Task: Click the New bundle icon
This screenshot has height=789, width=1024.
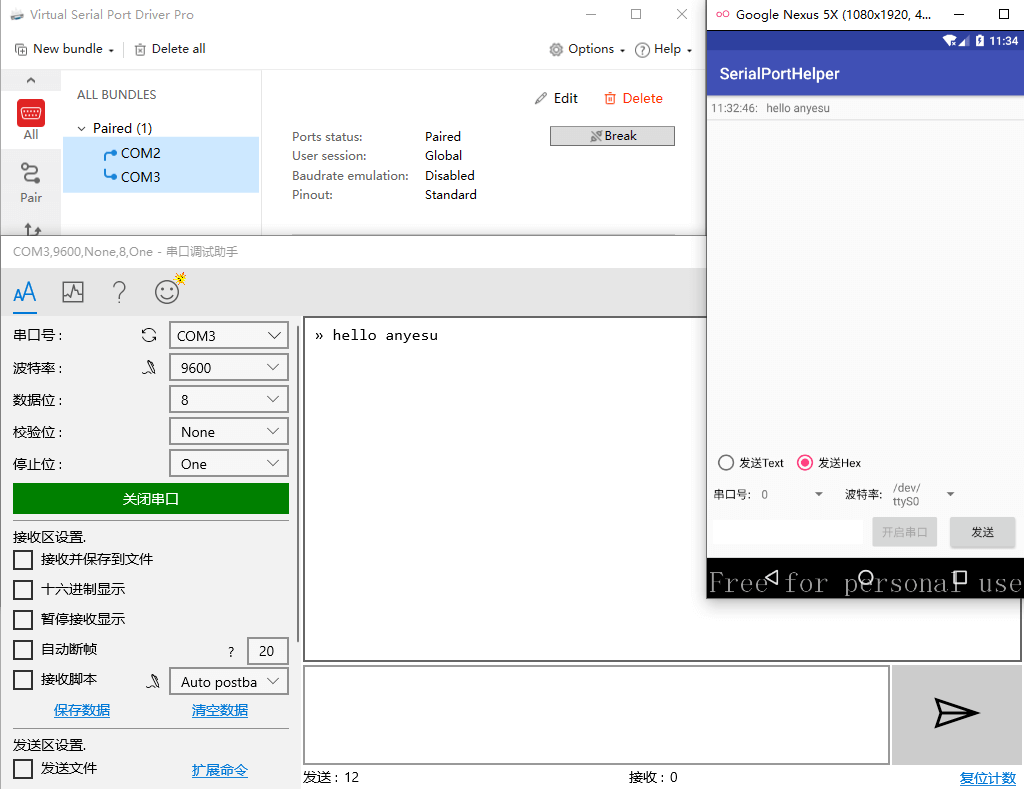Action: click(x=21, y=50)
